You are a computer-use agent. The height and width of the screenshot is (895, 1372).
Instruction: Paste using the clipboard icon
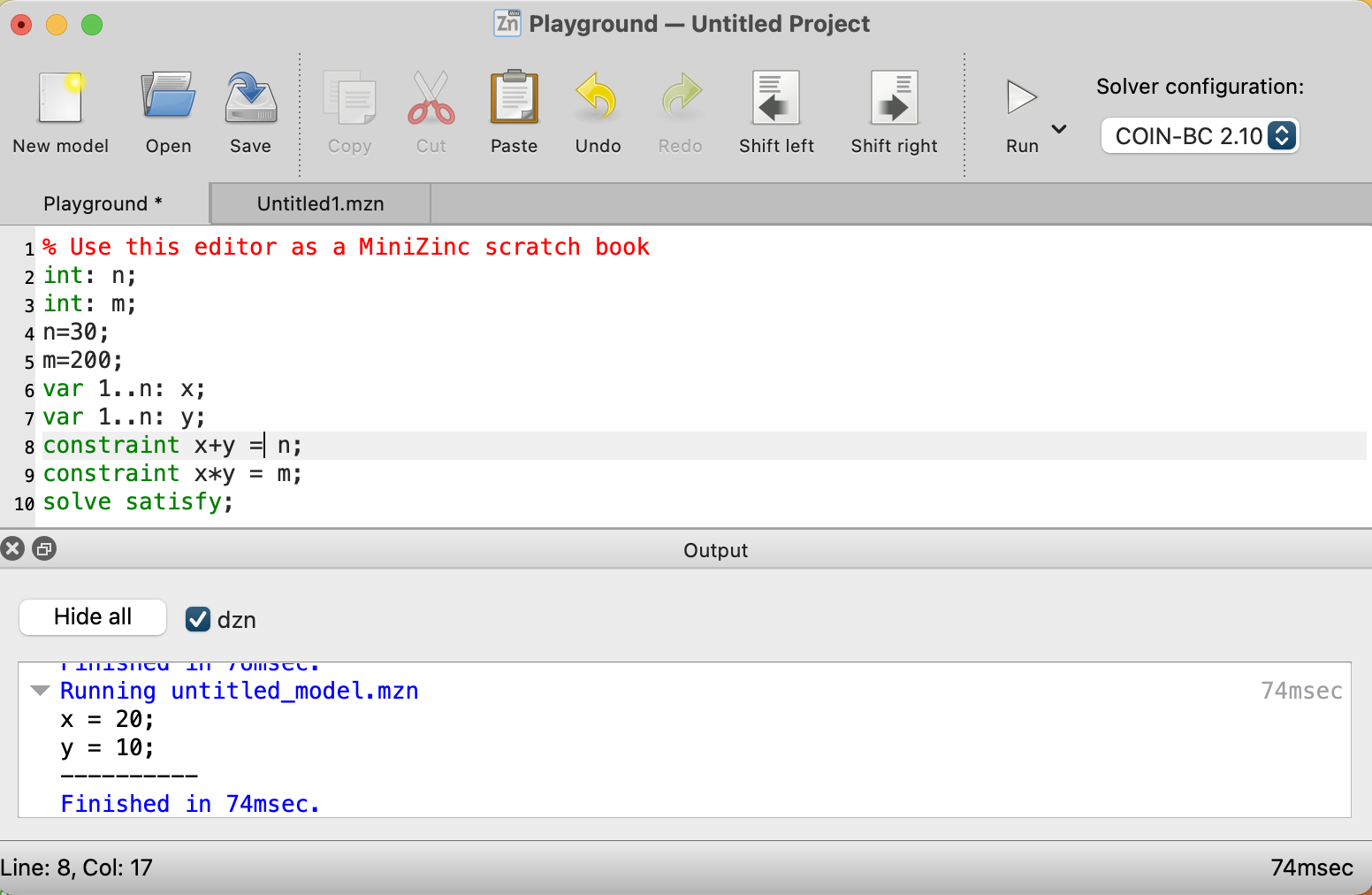(514, 97)
